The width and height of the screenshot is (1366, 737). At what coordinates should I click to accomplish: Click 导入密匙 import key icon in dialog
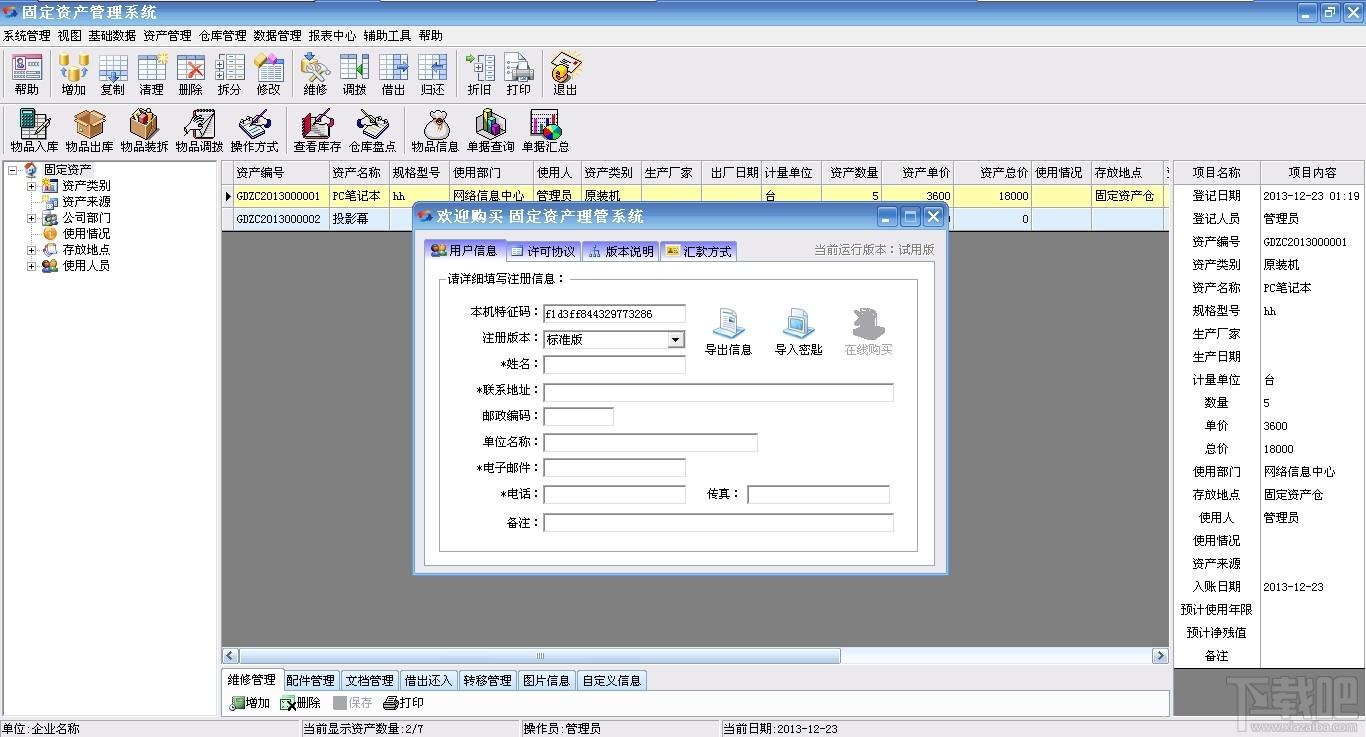(x=798, y=331)
